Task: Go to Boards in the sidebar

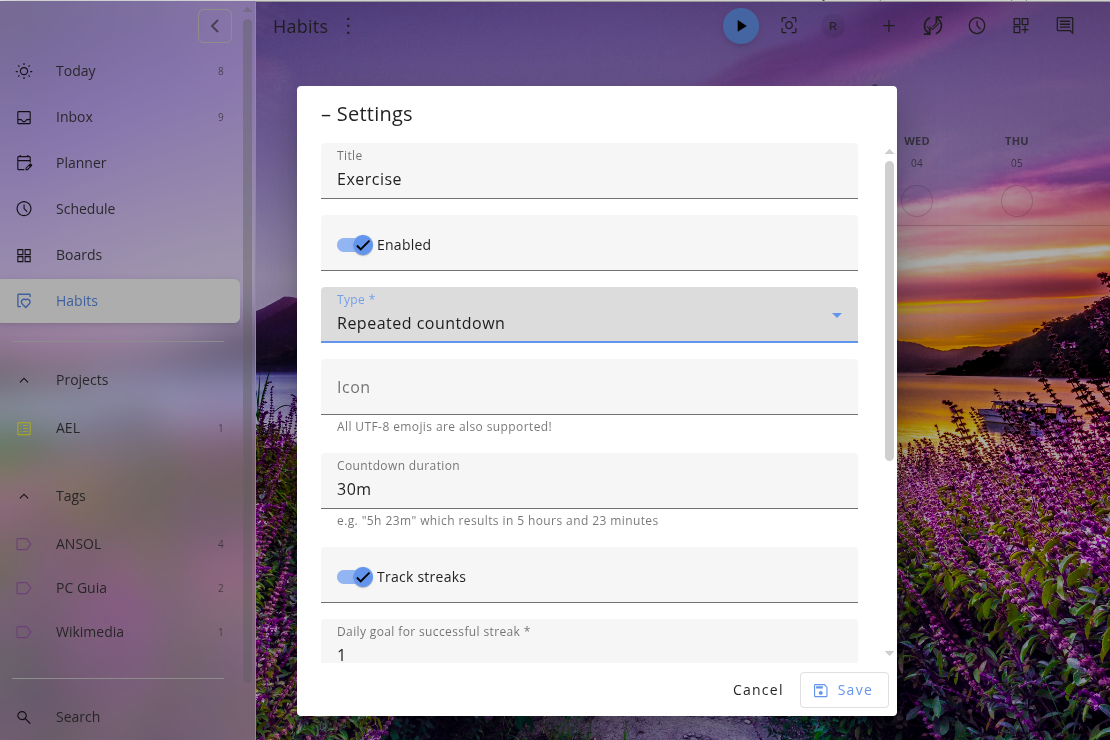Action: coord(78,255)
